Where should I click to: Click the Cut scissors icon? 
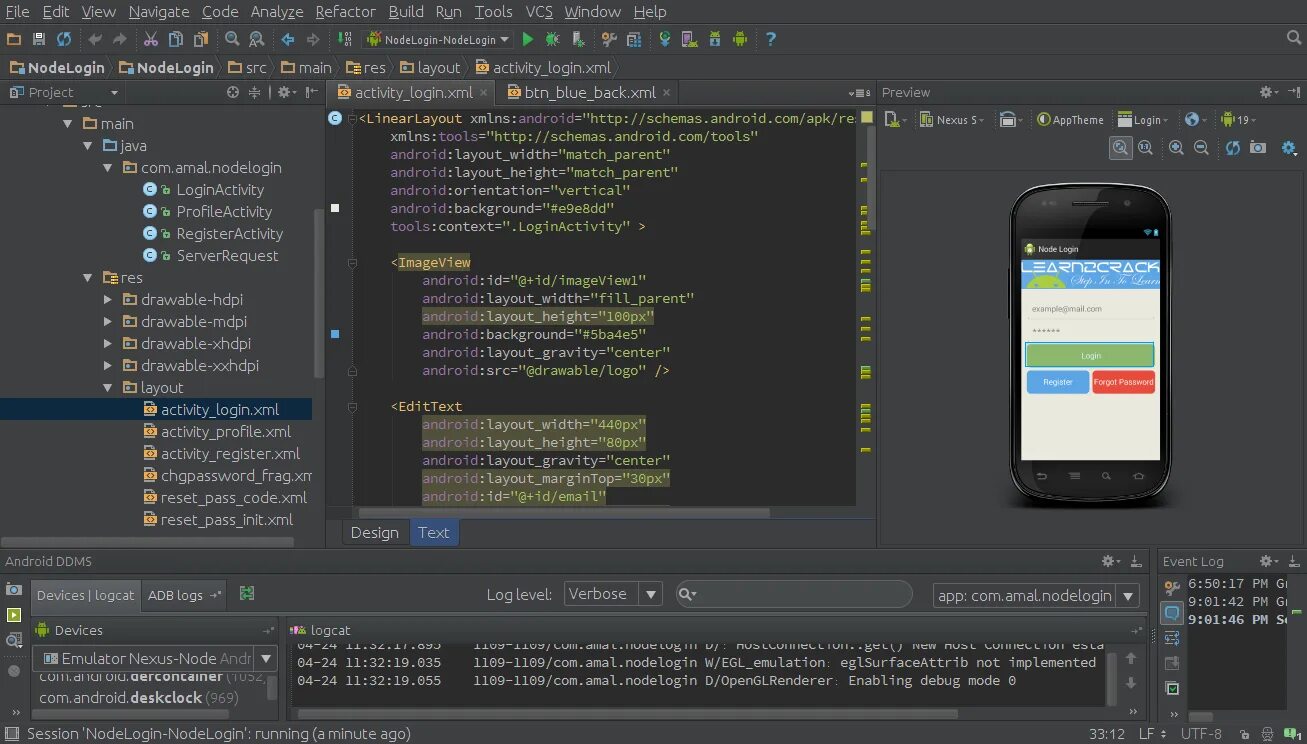coord(150,39)
